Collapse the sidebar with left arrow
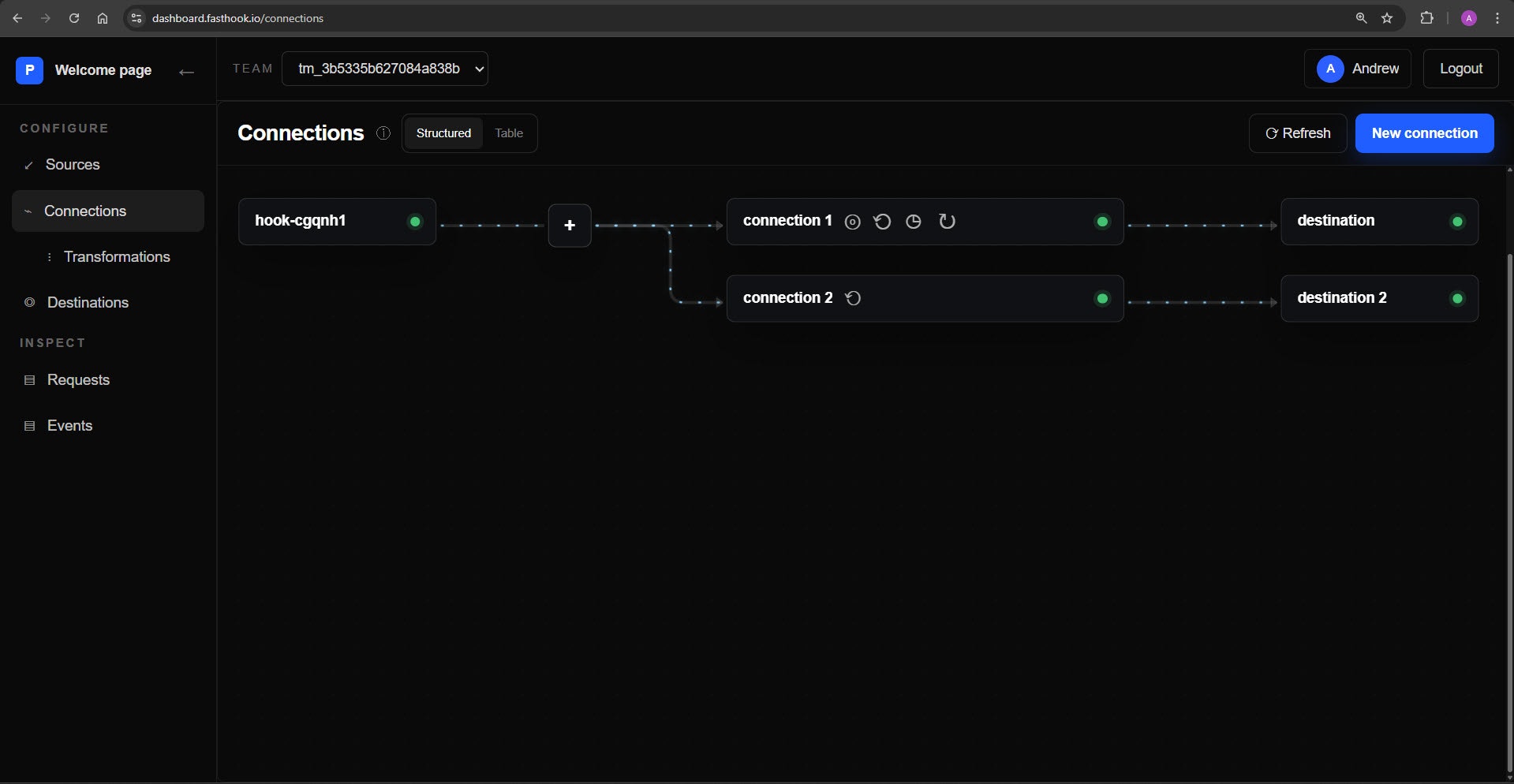Viewport: 1514px width, 784px height. click(186, 72)
